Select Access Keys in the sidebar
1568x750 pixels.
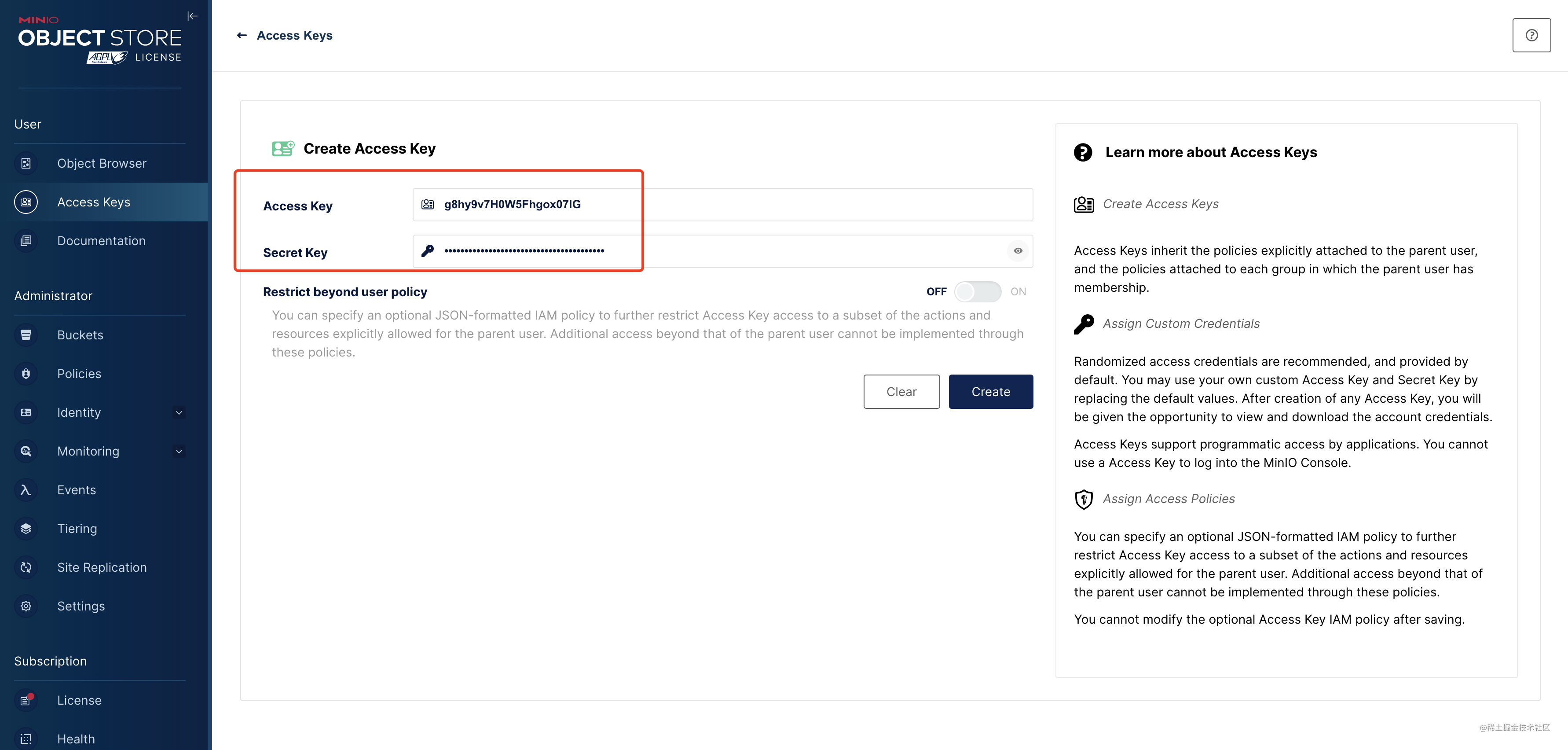pyautogui.click(x=103, y=202)
